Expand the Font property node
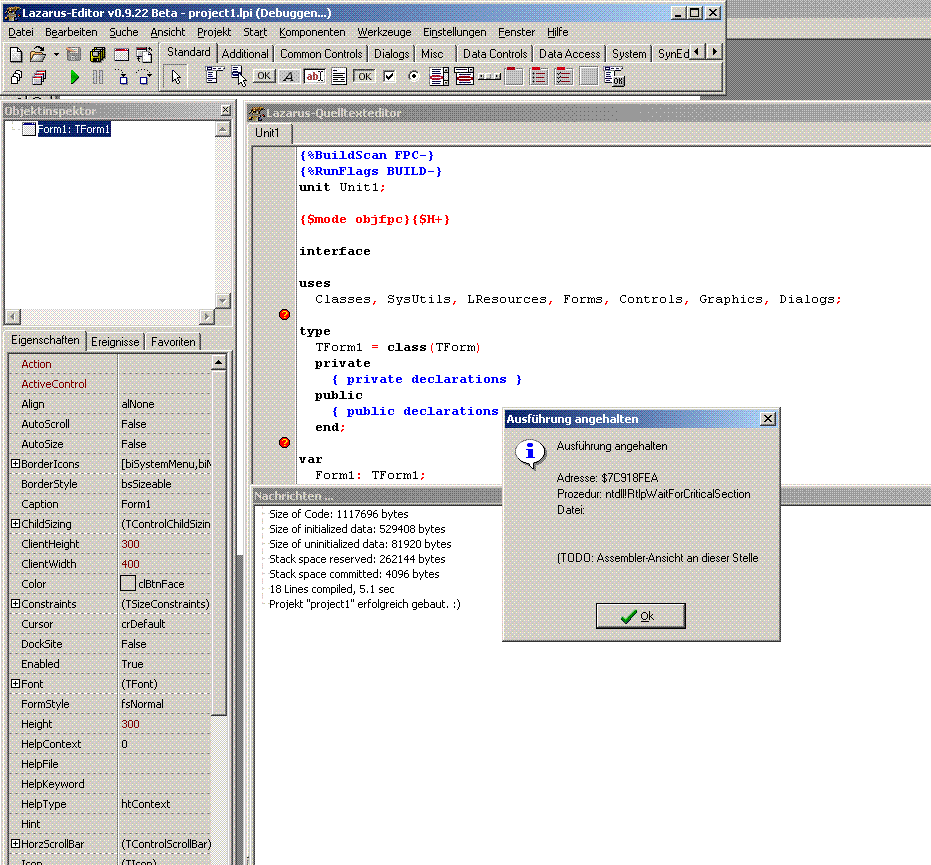 click(x=15, y=684)
